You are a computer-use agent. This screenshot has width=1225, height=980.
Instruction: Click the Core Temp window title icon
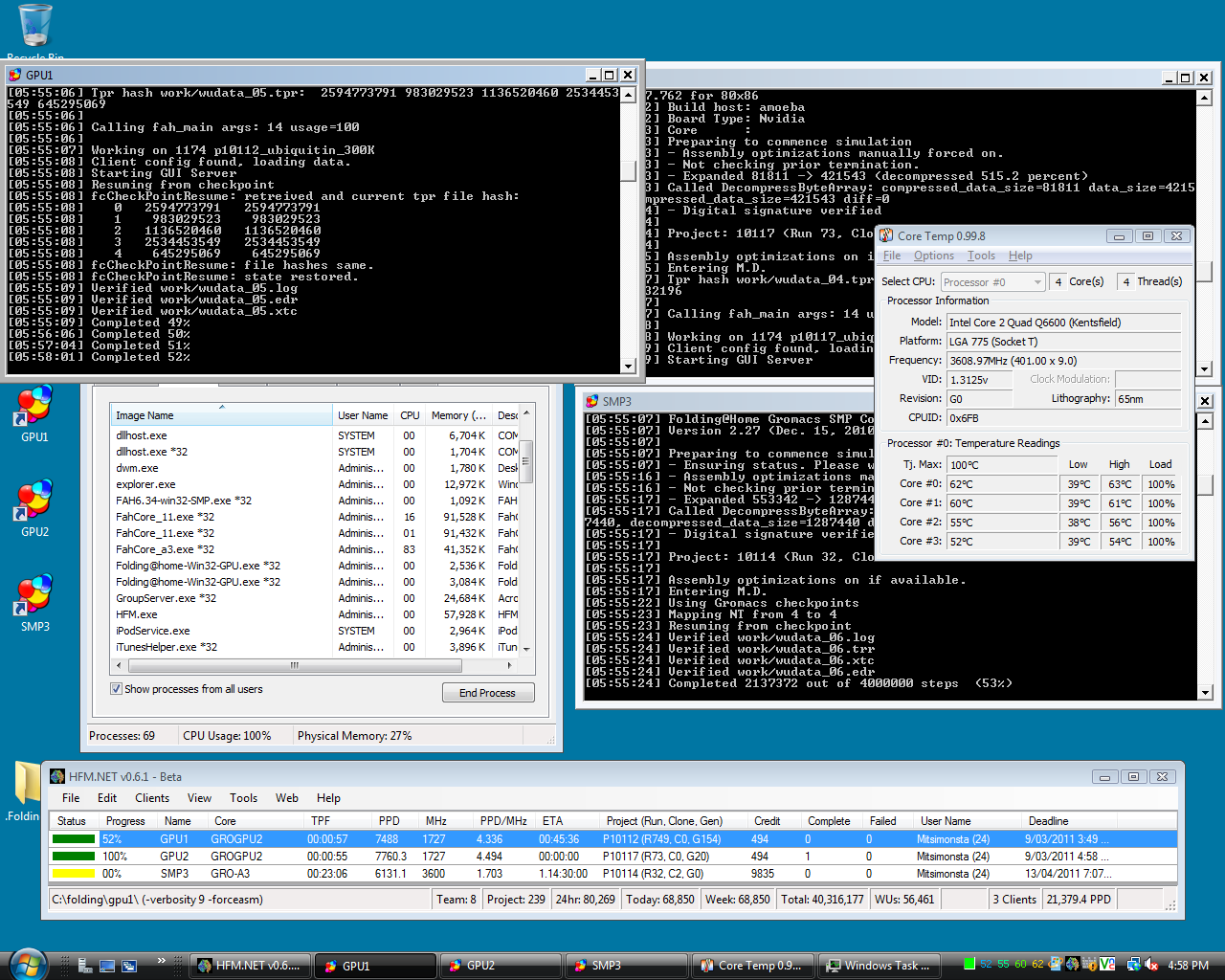(886, 235)
